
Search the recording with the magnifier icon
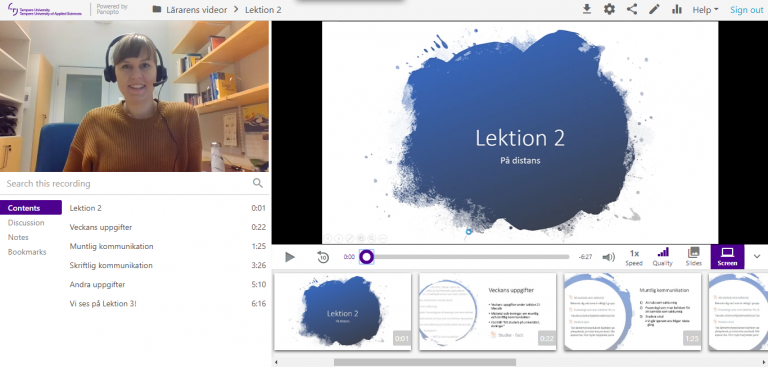tap(258, 183)
